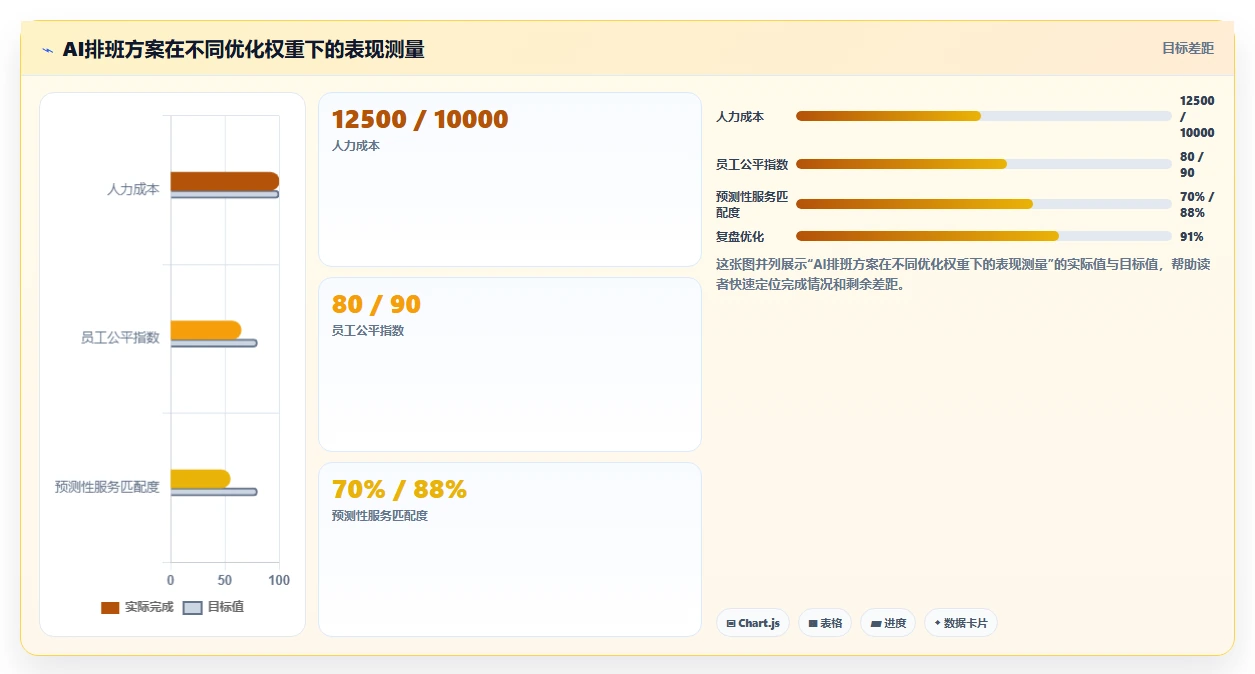Click the 70% / 88% value in progress list
Image resolution: width=1255 pixels, height=674 pixels.
[x=1197, y=204]
